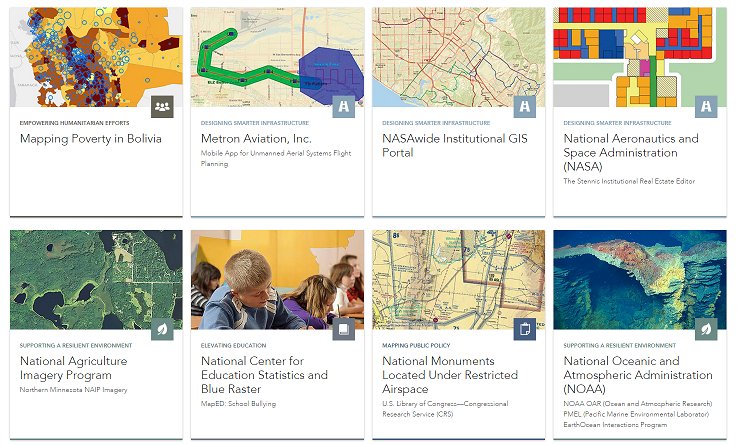This screenshot has width=737, height=445.
Task: Click Supporting a Resilient Environment label on NOAA card
Action: (619, 345)
